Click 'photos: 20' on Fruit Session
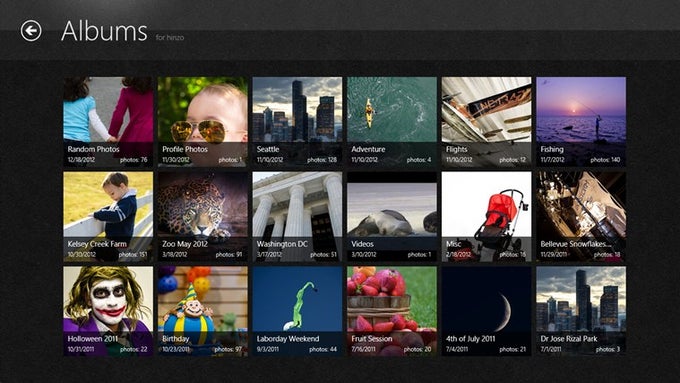680x383 pixels. pyautogui.click(x=417, y=349)
